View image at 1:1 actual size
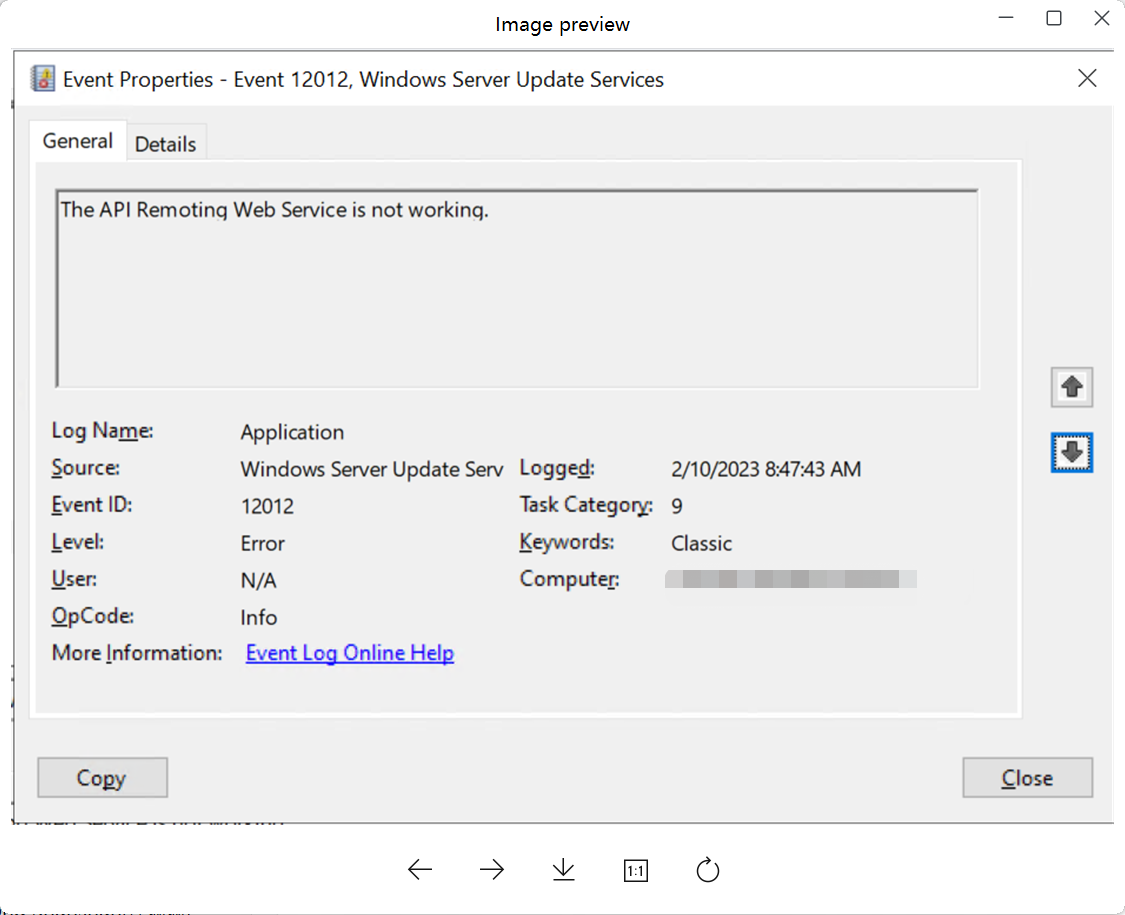 [x=636, y=871]
